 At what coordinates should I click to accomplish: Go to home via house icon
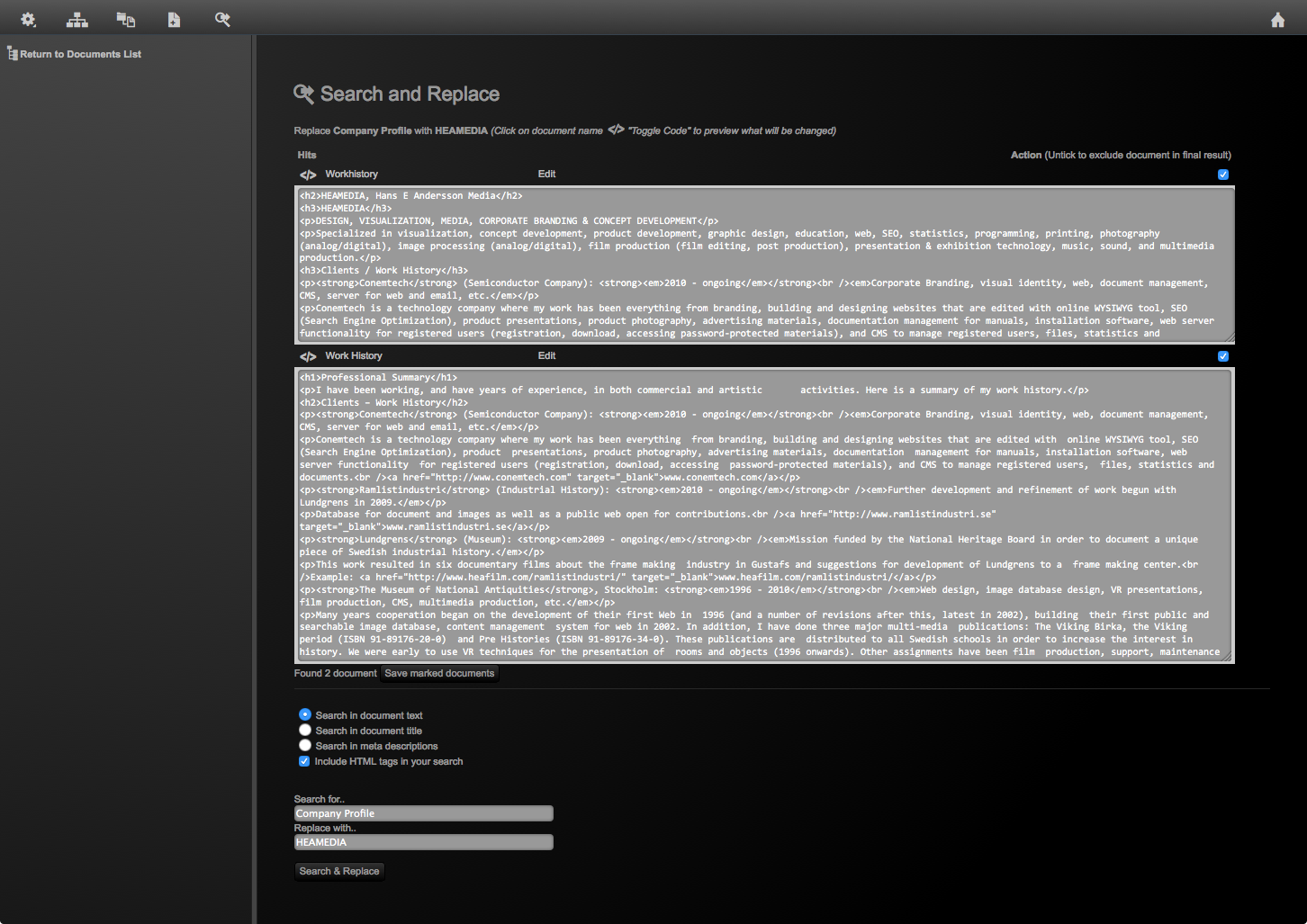click(1277, 20)
